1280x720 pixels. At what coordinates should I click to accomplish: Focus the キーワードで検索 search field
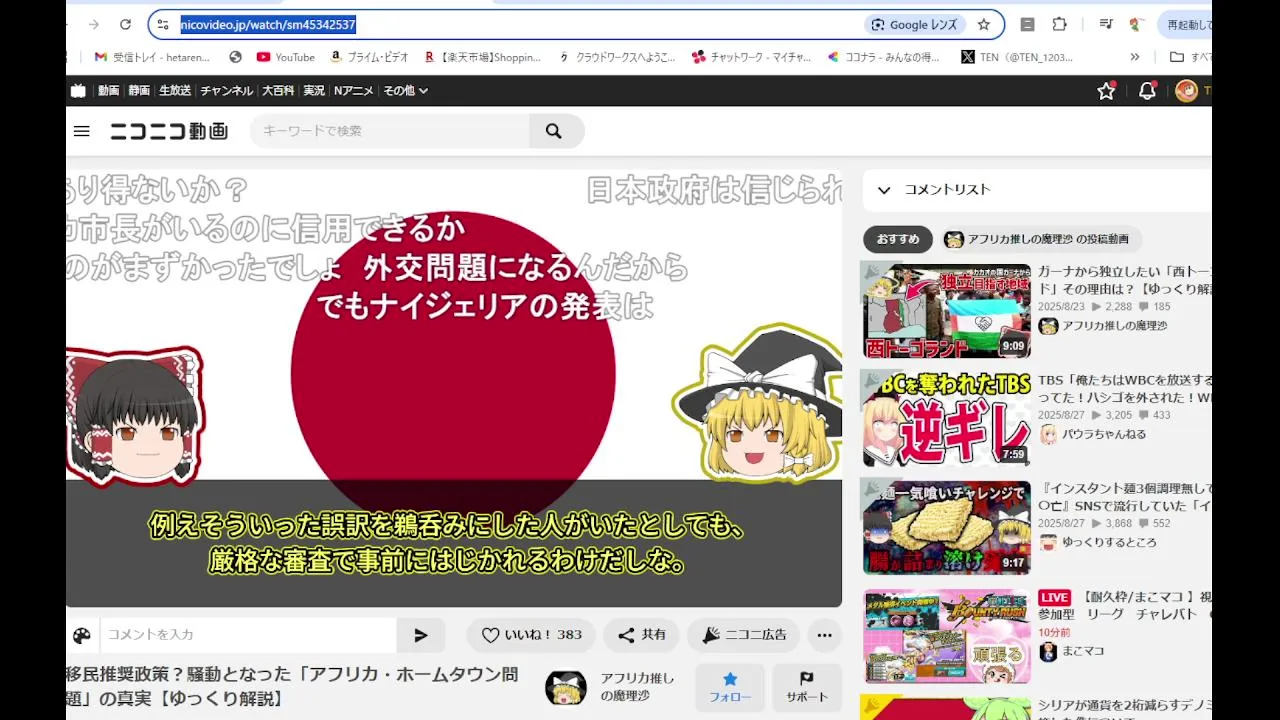pyautogui.click(x=390, y=131)
